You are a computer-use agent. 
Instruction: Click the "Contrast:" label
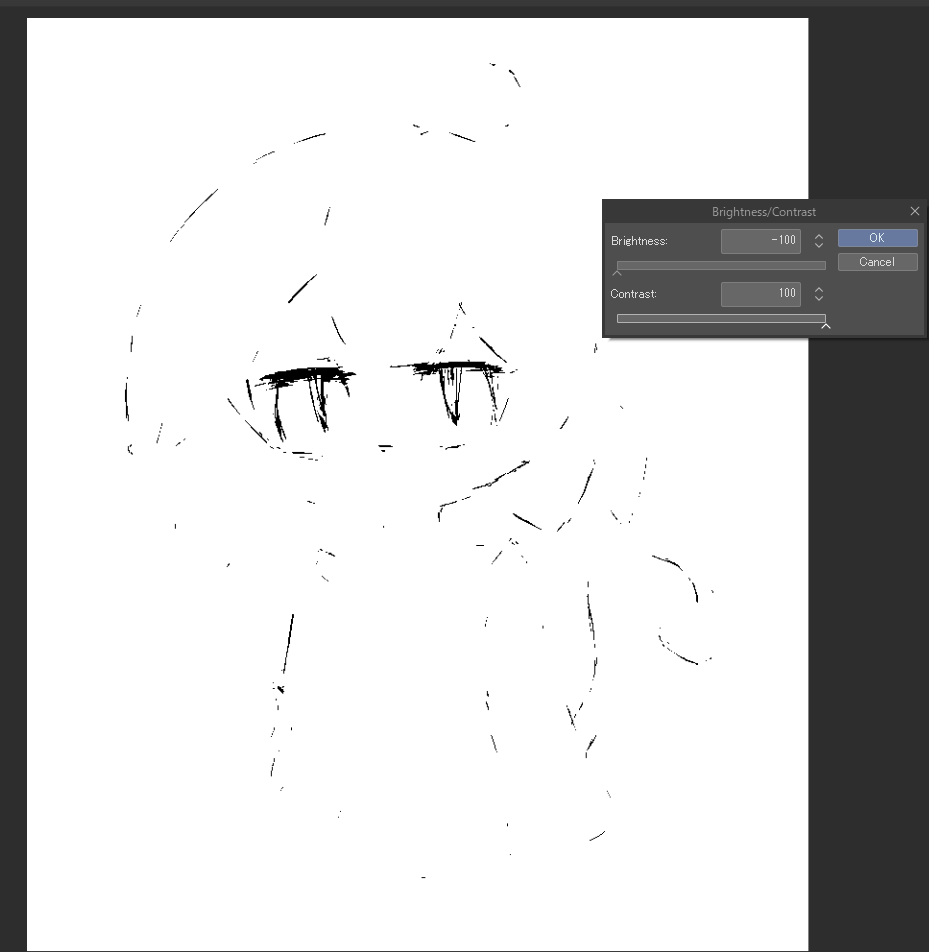point(633,294)
